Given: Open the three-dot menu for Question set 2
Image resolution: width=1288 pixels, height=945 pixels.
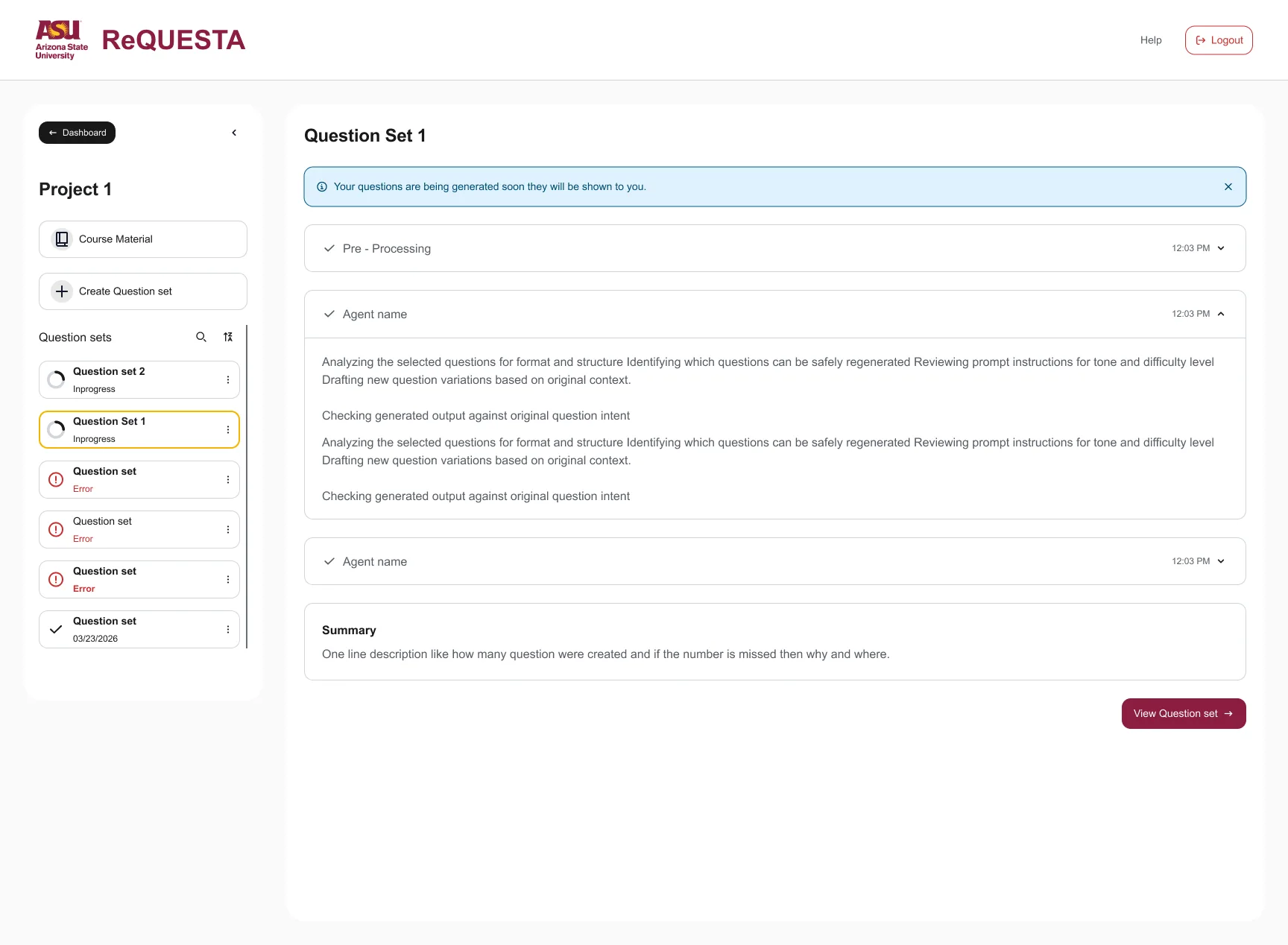Looking at the screenshot, I should [228, 380].
